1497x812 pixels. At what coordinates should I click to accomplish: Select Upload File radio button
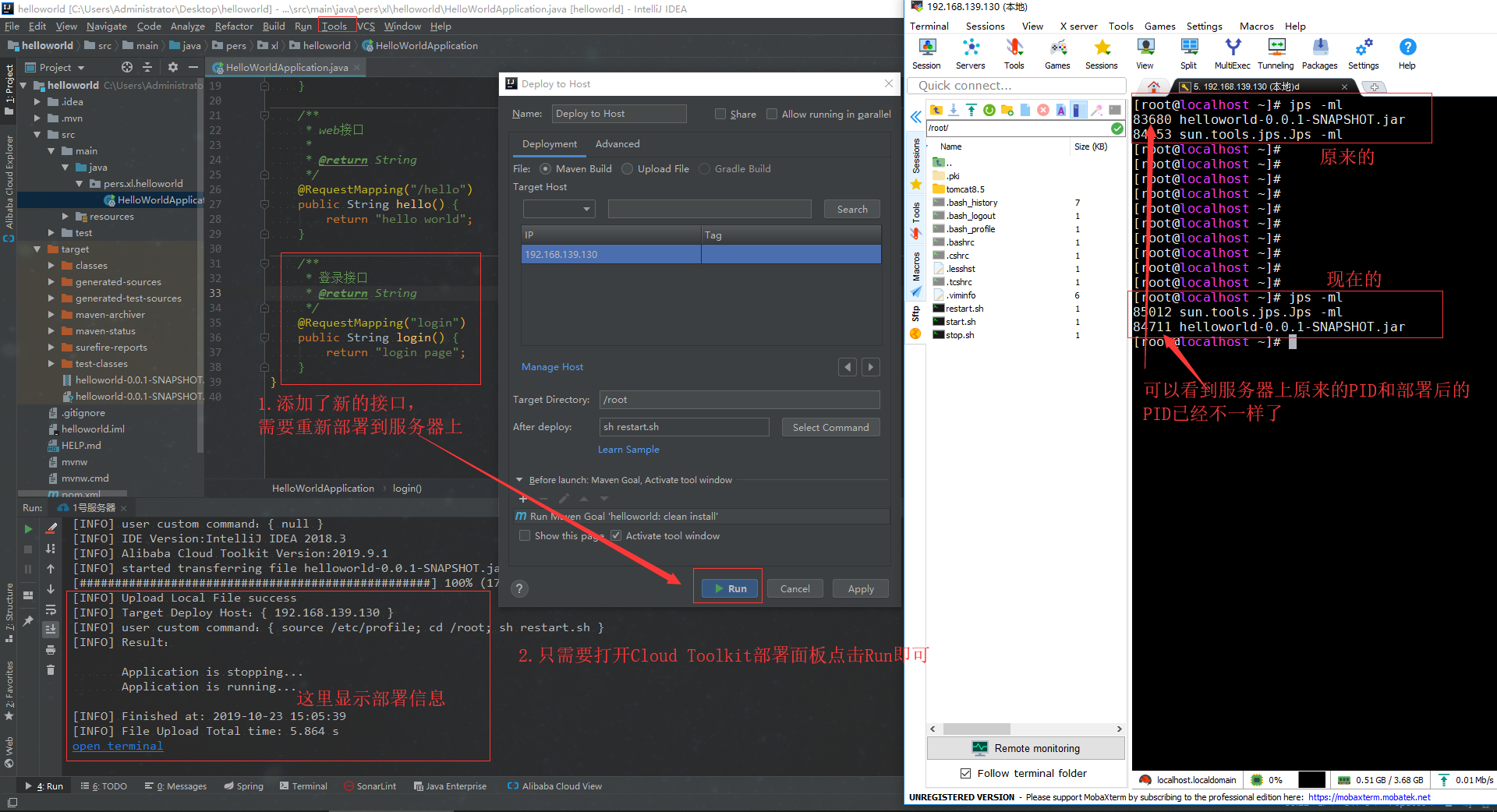pyautogui.click(x=627, y=168)
